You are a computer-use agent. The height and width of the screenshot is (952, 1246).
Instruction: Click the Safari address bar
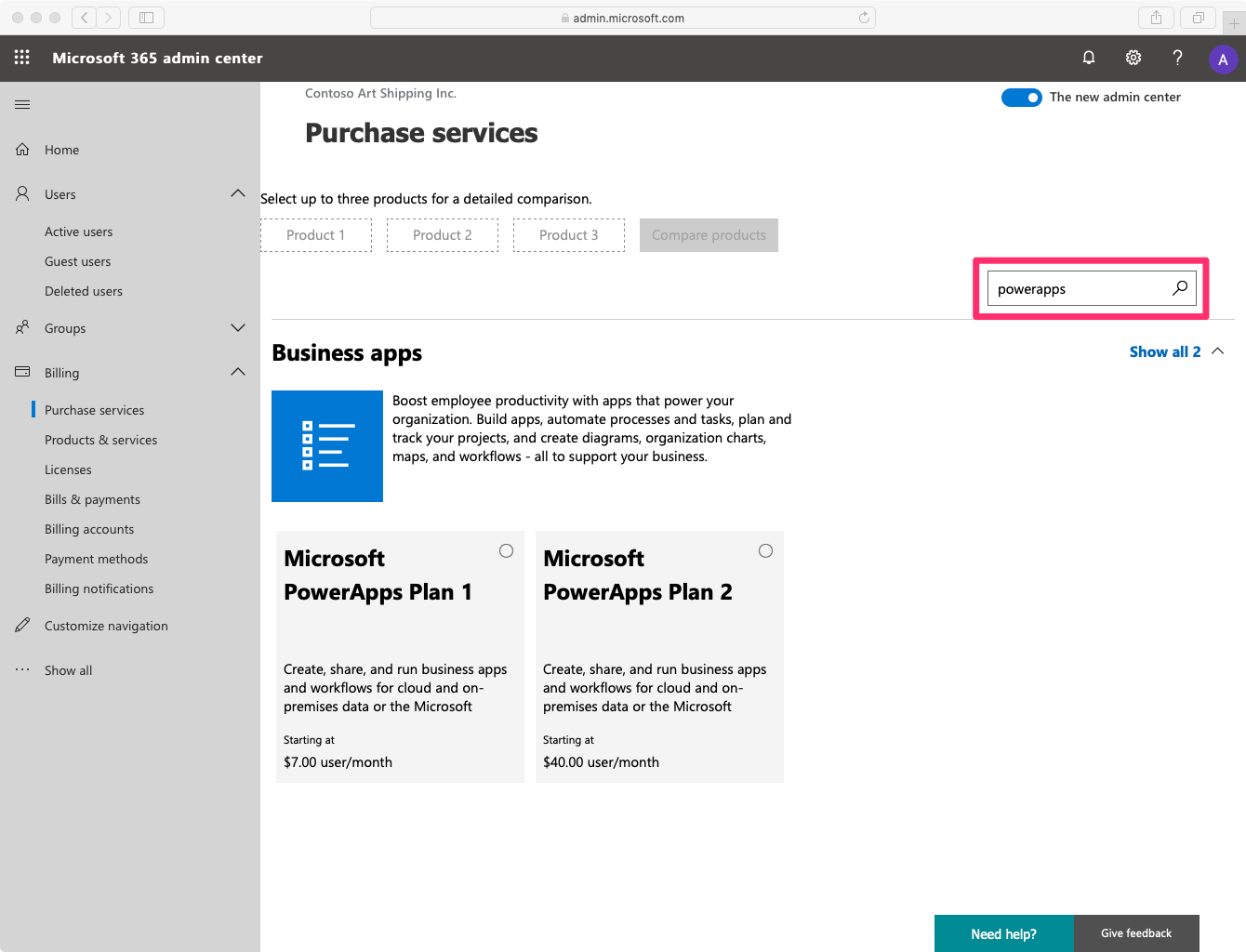623,18
